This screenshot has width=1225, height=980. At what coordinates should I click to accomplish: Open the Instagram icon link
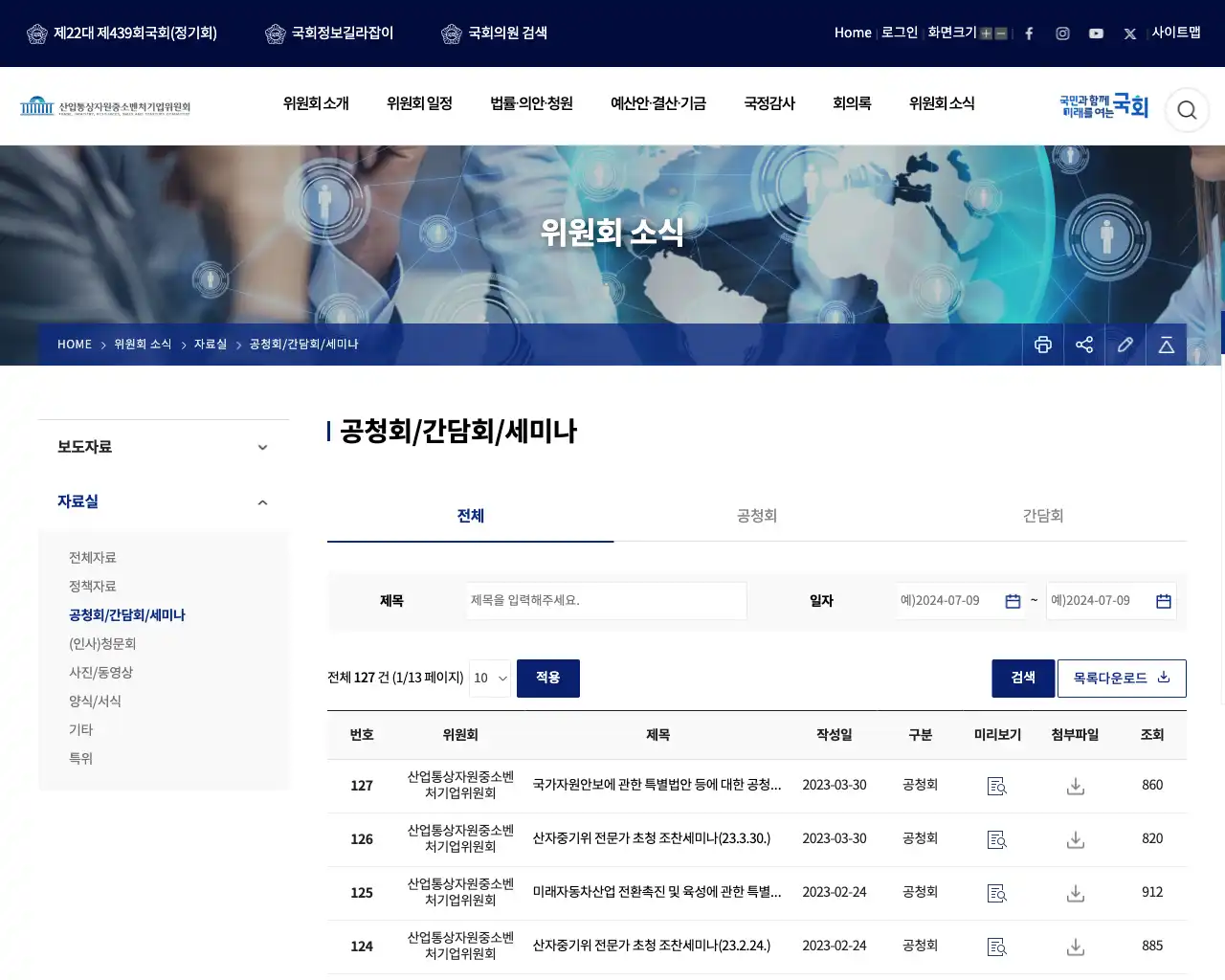click(x=1062, y=33)
